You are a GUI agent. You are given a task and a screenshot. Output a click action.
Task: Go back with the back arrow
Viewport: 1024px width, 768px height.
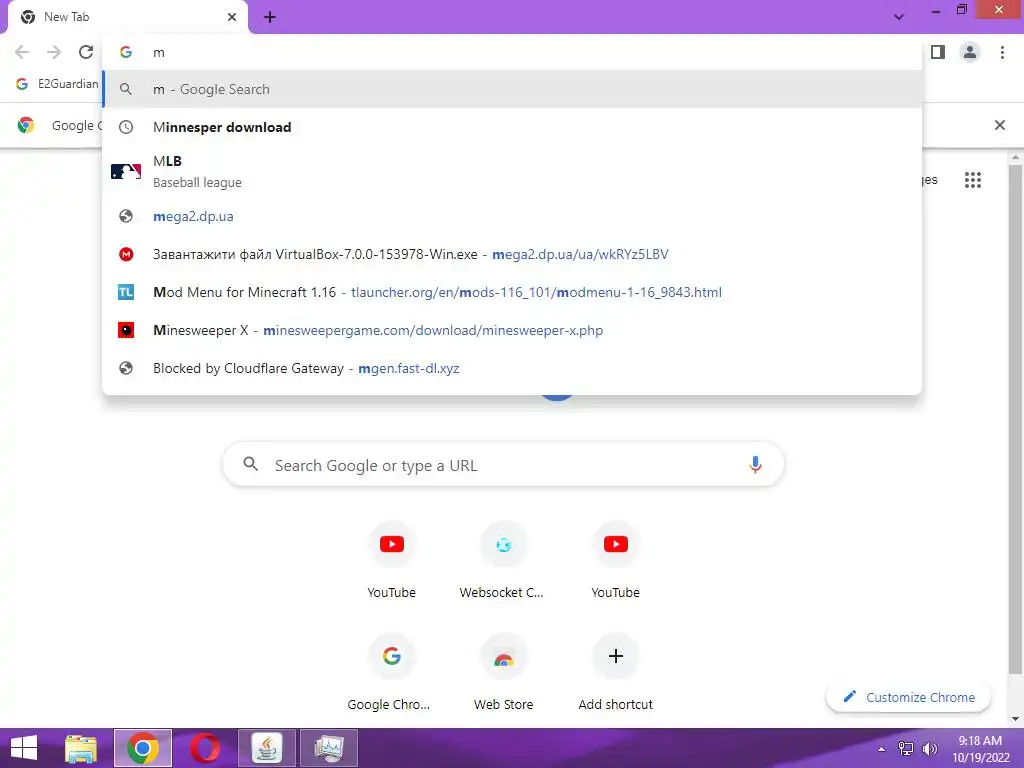point(22,52)
